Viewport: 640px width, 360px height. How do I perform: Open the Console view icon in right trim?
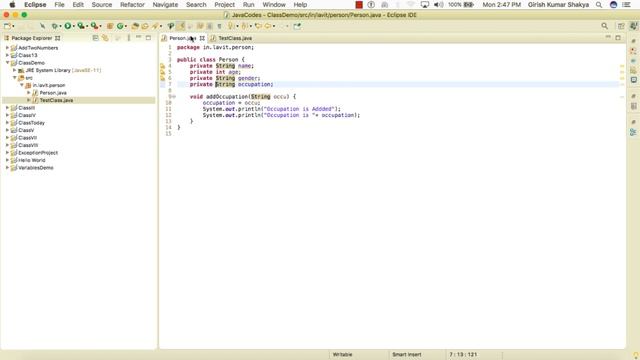coord(633,80)
